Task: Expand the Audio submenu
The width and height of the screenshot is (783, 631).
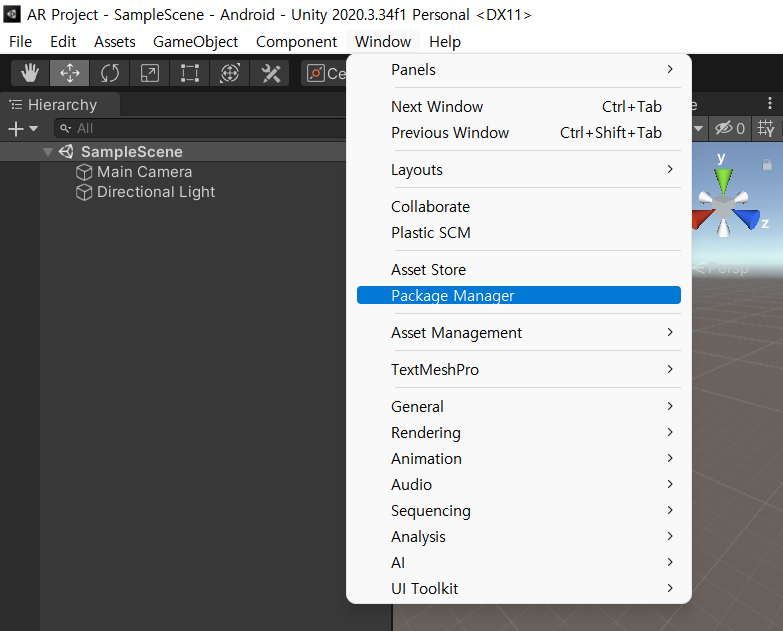Action: (x=518, y=484)
